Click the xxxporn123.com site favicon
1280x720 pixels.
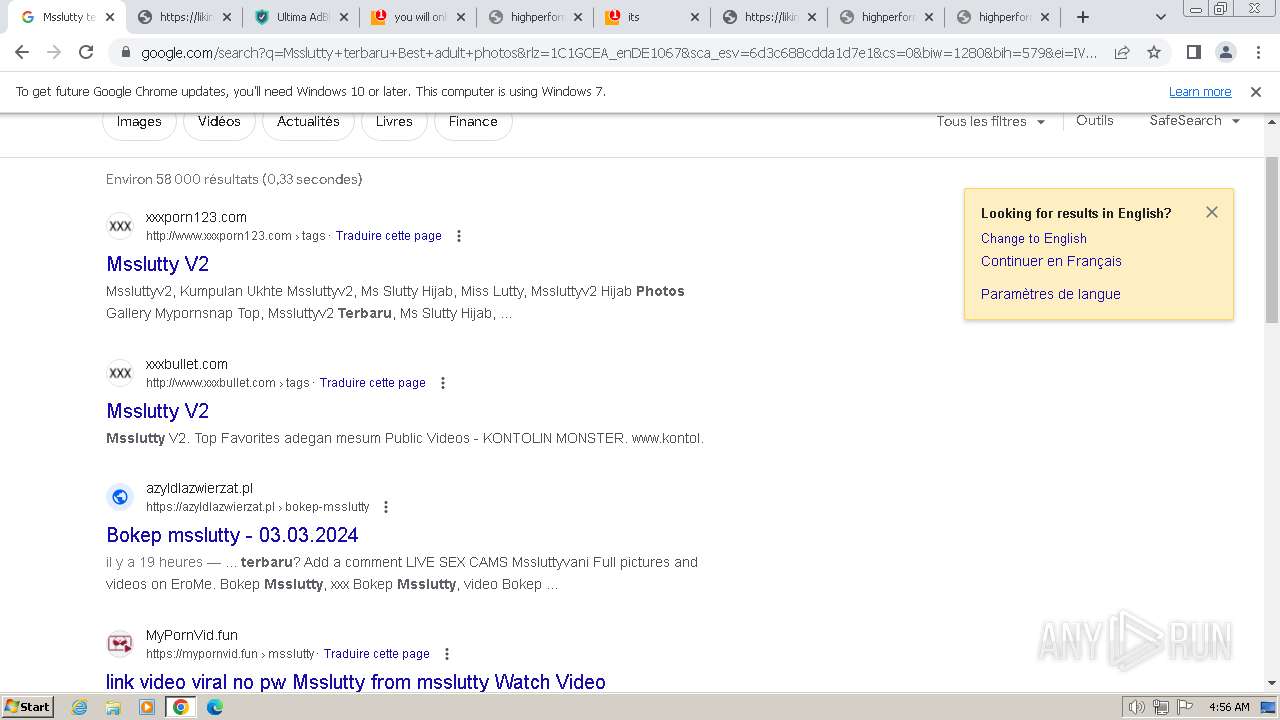[120, 226]
